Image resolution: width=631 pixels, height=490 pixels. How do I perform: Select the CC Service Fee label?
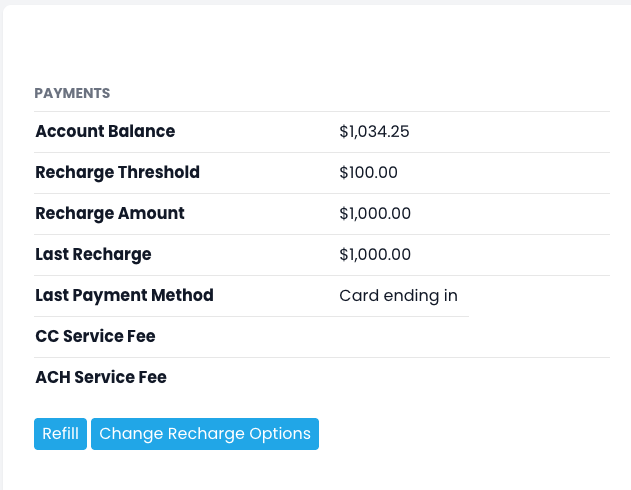(x=95, y=336)
